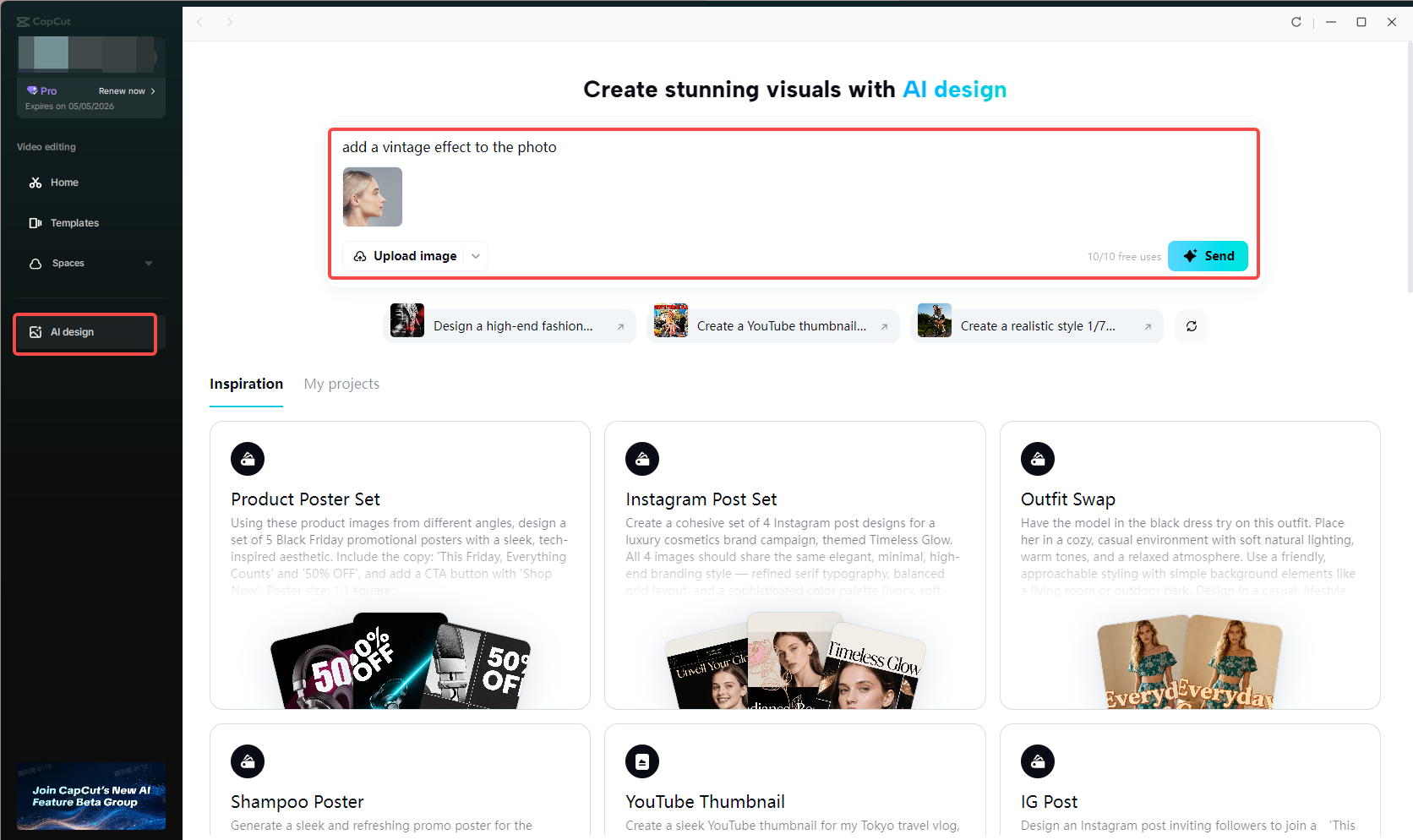1413x840 pixels.
Task: Click the Spaces cloud icon
Action: click(35, 264)
